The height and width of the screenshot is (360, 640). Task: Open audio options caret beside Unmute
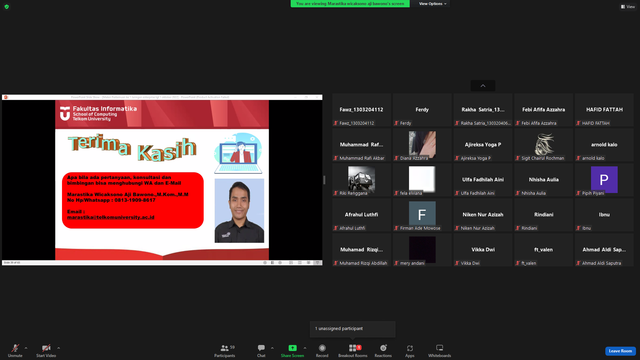[x=26, y=348]
